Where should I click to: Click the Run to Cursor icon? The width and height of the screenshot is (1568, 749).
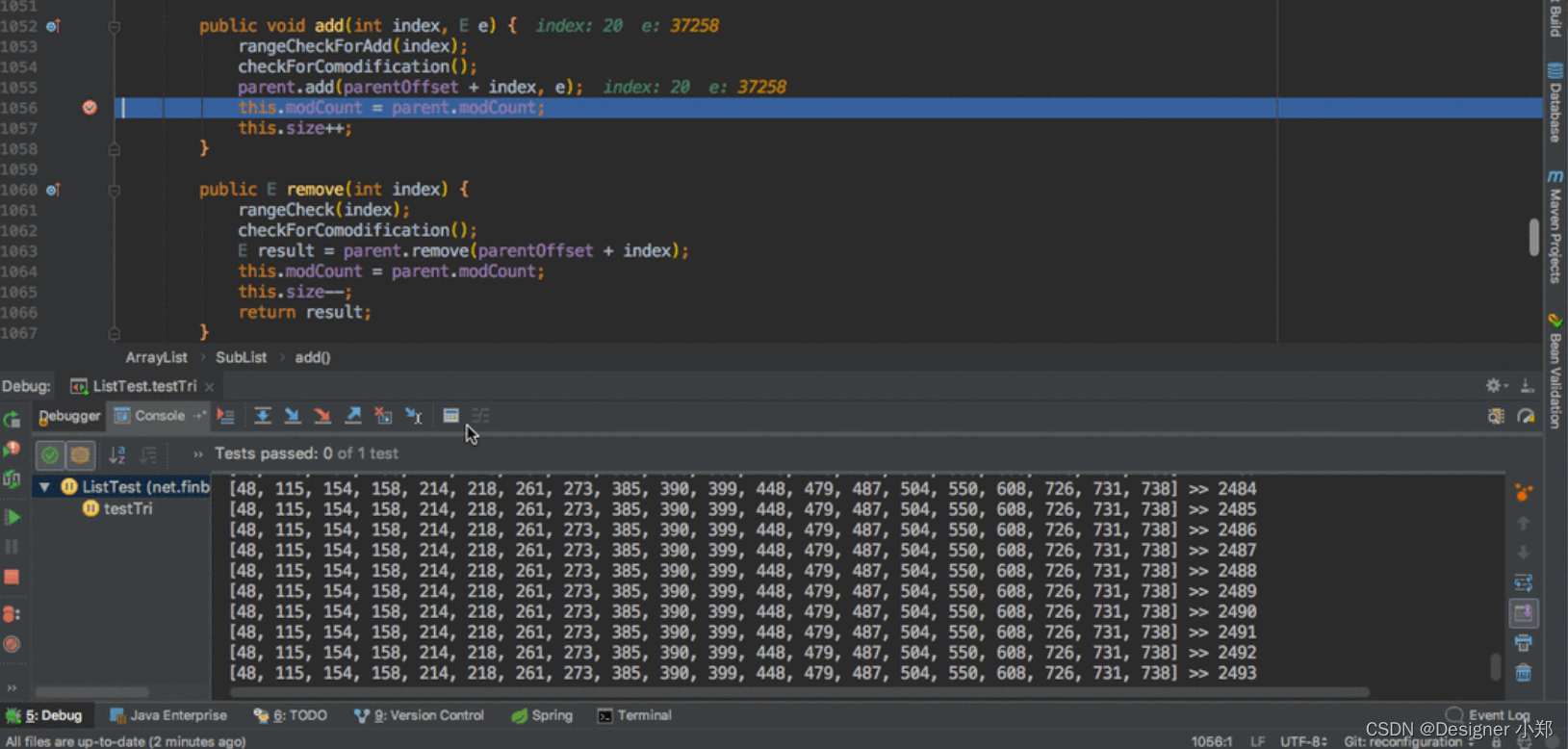(x=414, y=416)
